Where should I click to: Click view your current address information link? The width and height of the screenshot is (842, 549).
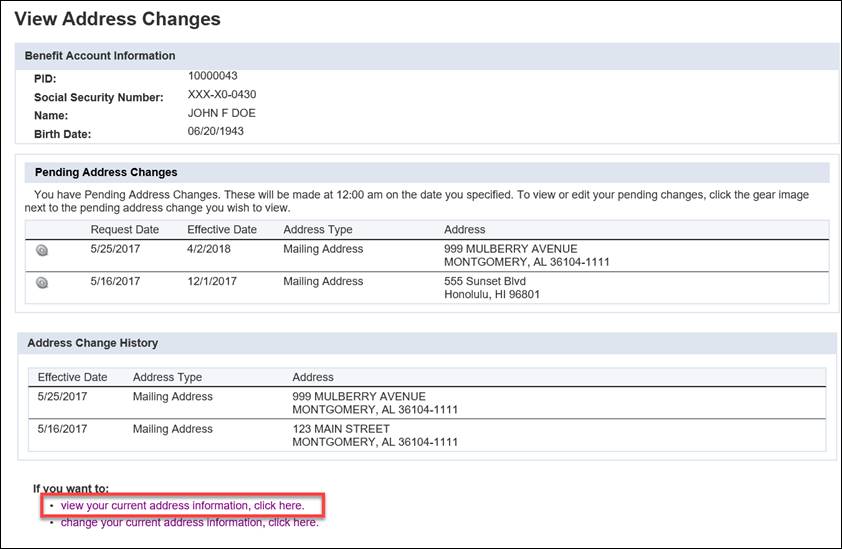point(182,505)
